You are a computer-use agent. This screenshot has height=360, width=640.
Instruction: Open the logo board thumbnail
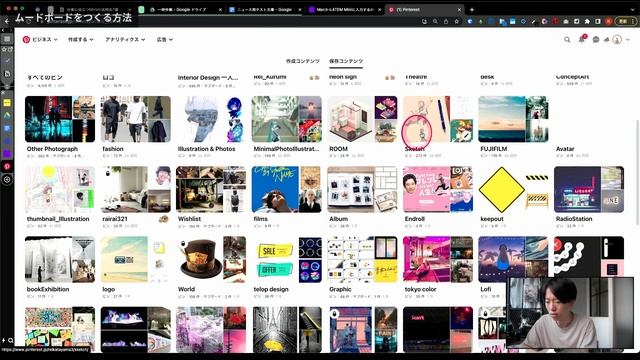point(136,260)
